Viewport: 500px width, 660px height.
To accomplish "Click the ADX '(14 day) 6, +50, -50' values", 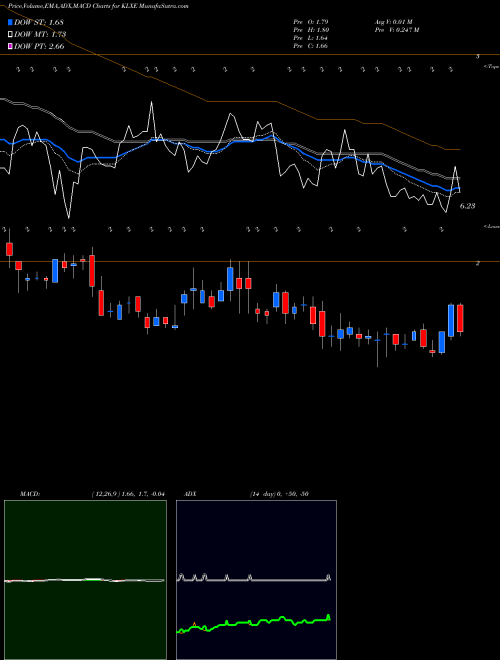I will point(279,494).
